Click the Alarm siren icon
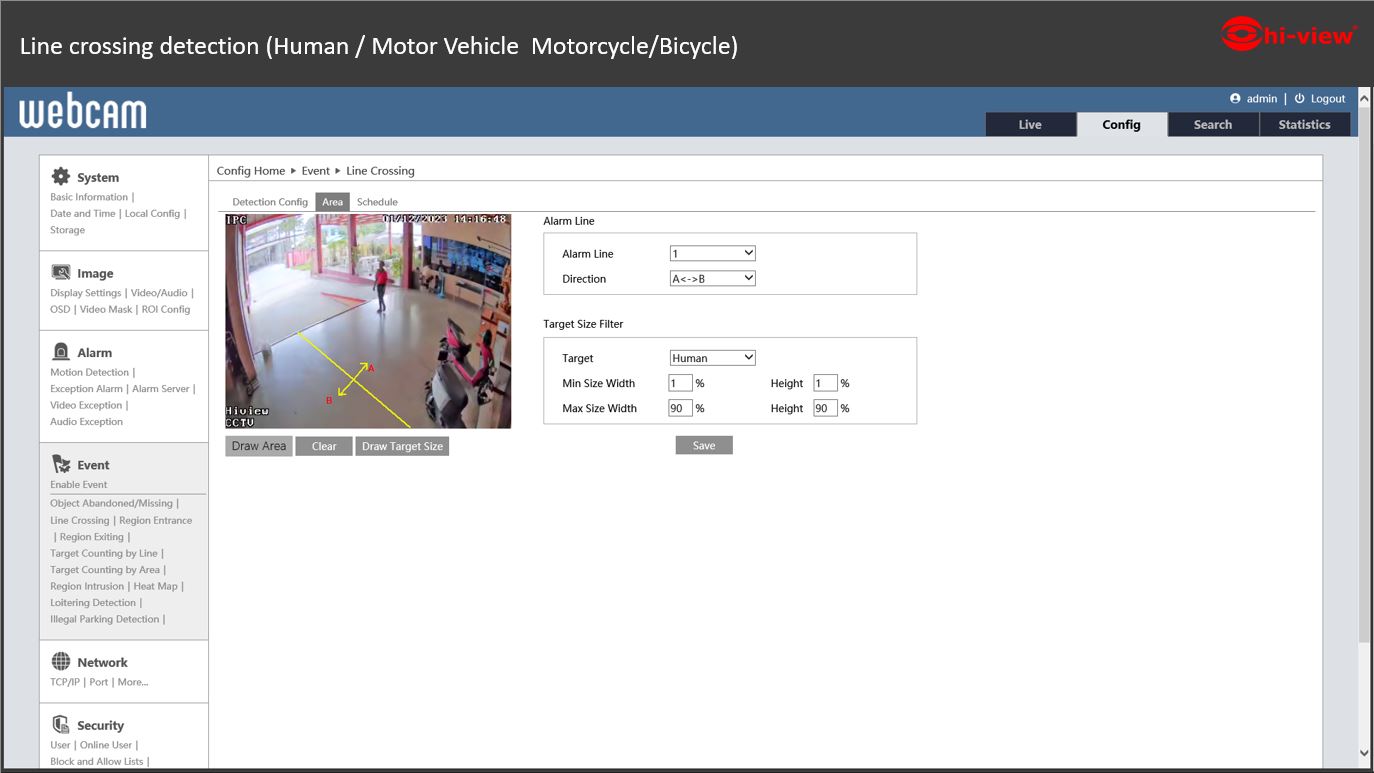Image resolution: width=1374 pixels, height=773 pixels. tap(61, 352)
